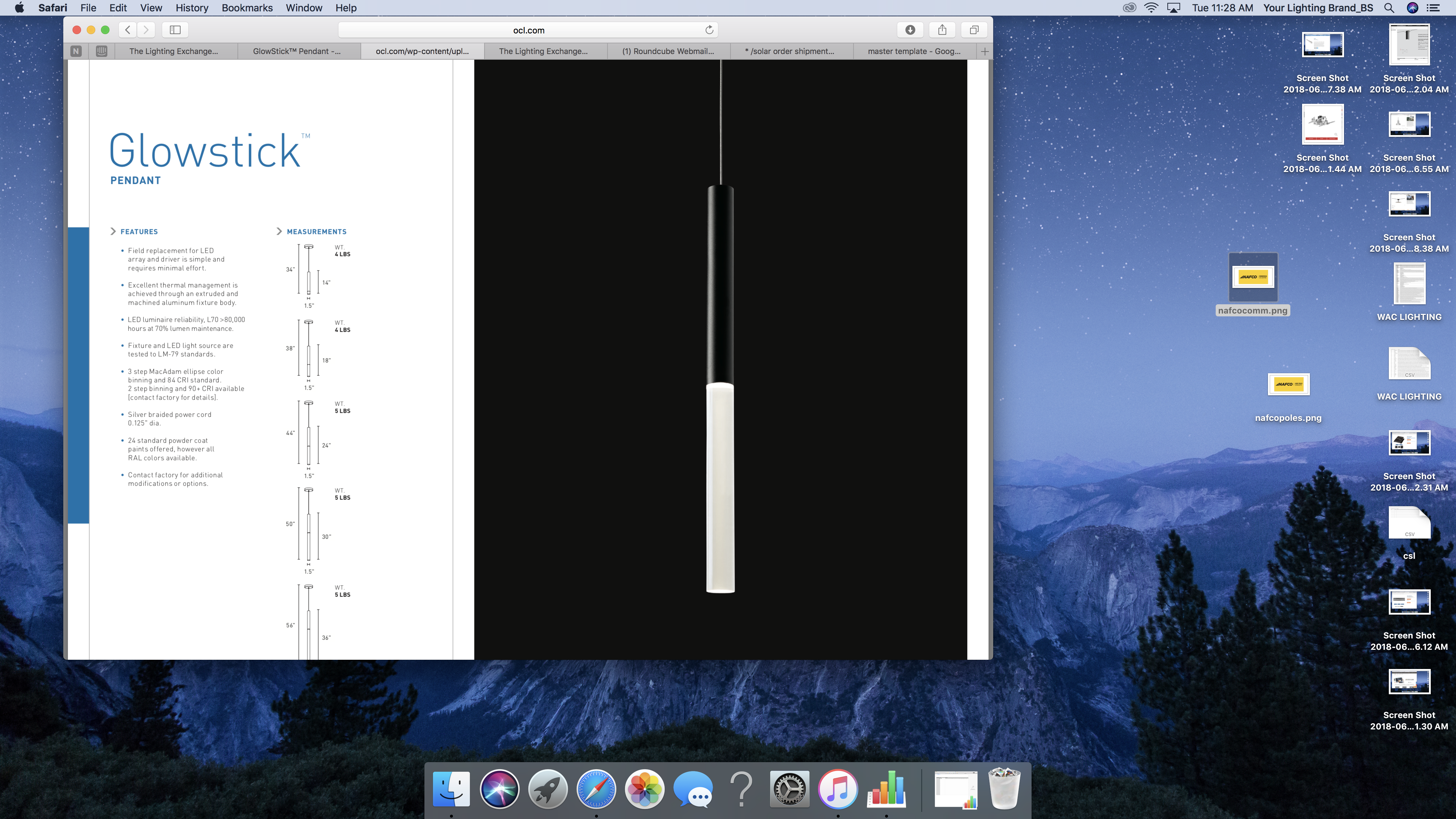Click the Share icon in Safari toolbar
The width and height of the screenshot is (1456, 819).
pyautogui.click(x=942, y=30)
